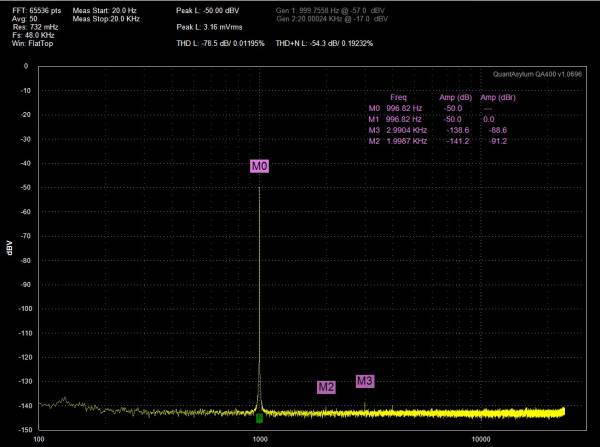This screenshot has height=447, width=600.
Task: Select the M3 marker flag on the plot
Action: coord(365,381)
